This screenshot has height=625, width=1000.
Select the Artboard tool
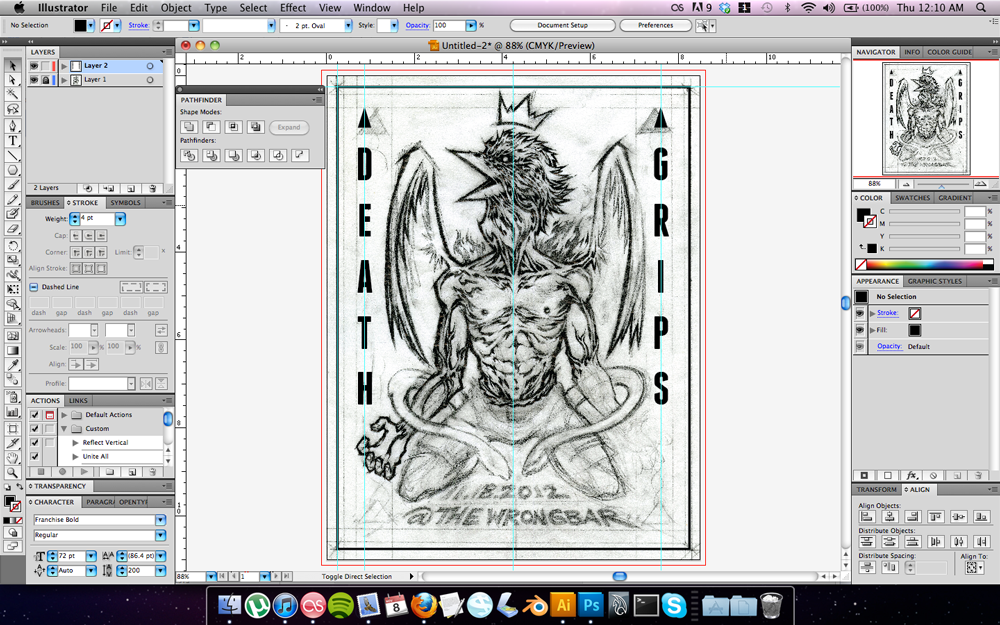(13, 428)
